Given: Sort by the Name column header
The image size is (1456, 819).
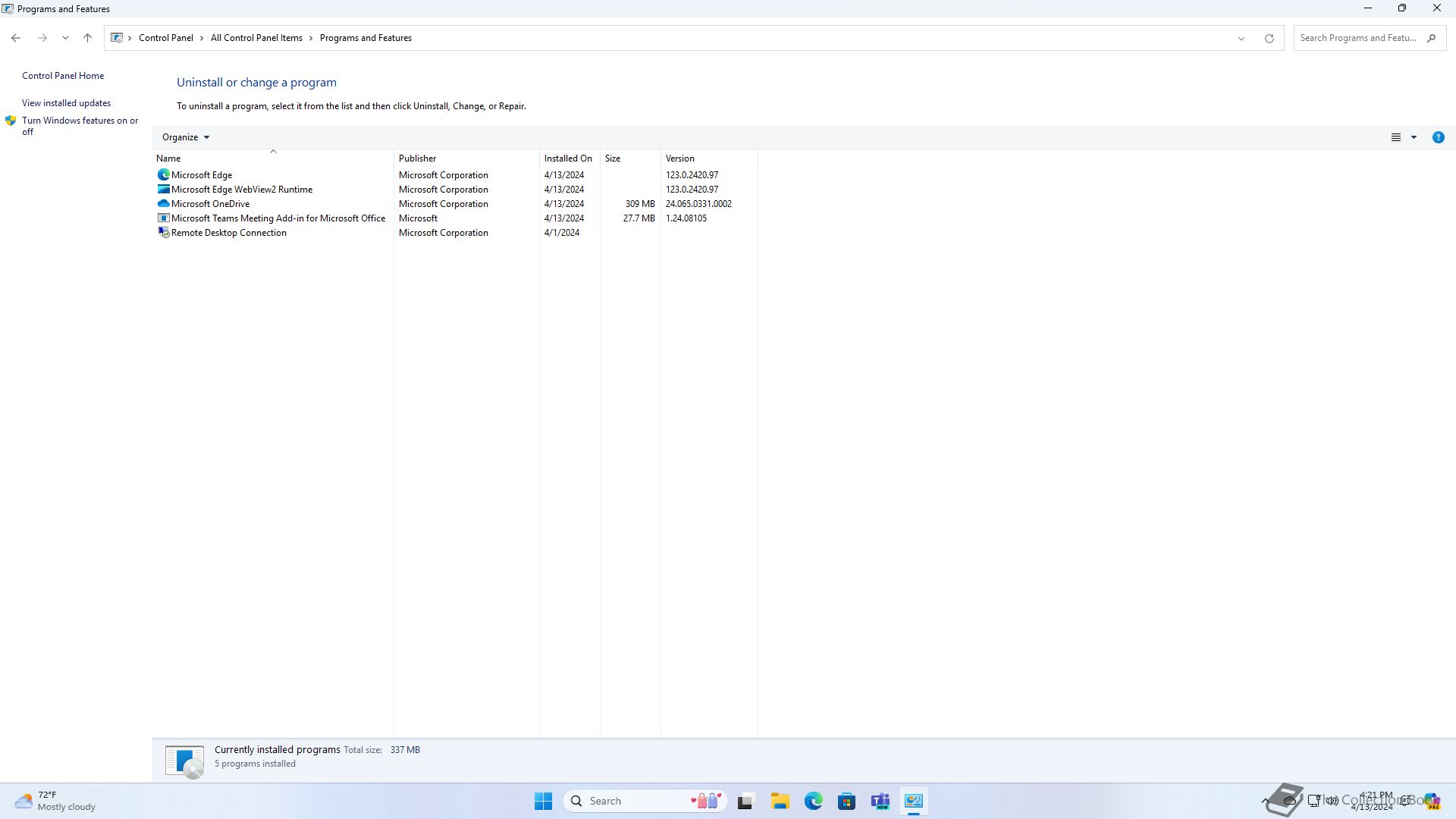Looking at the screenshot, I should pos(273,158).
